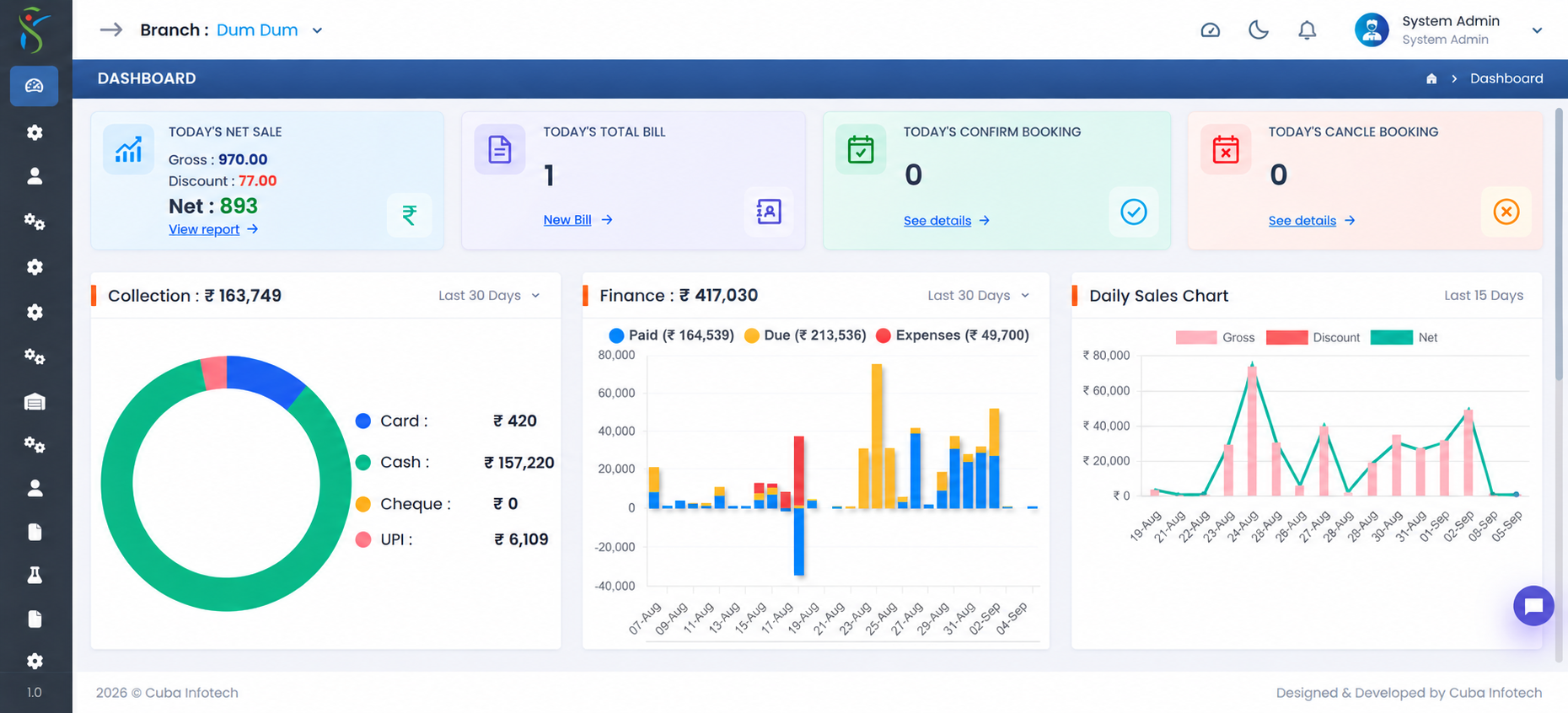Click the blue Card dot in Collection legend
This screenshot has width=1568, height=713.
point(363,421)
